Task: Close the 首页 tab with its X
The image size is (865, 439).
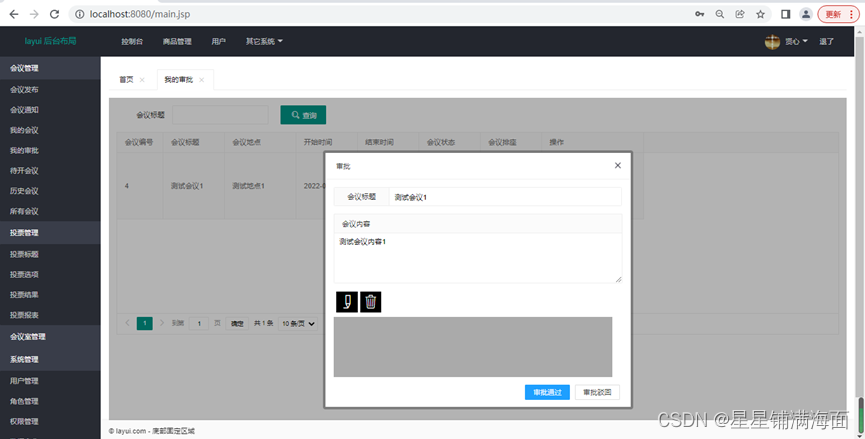Action: tap(142, 80)
